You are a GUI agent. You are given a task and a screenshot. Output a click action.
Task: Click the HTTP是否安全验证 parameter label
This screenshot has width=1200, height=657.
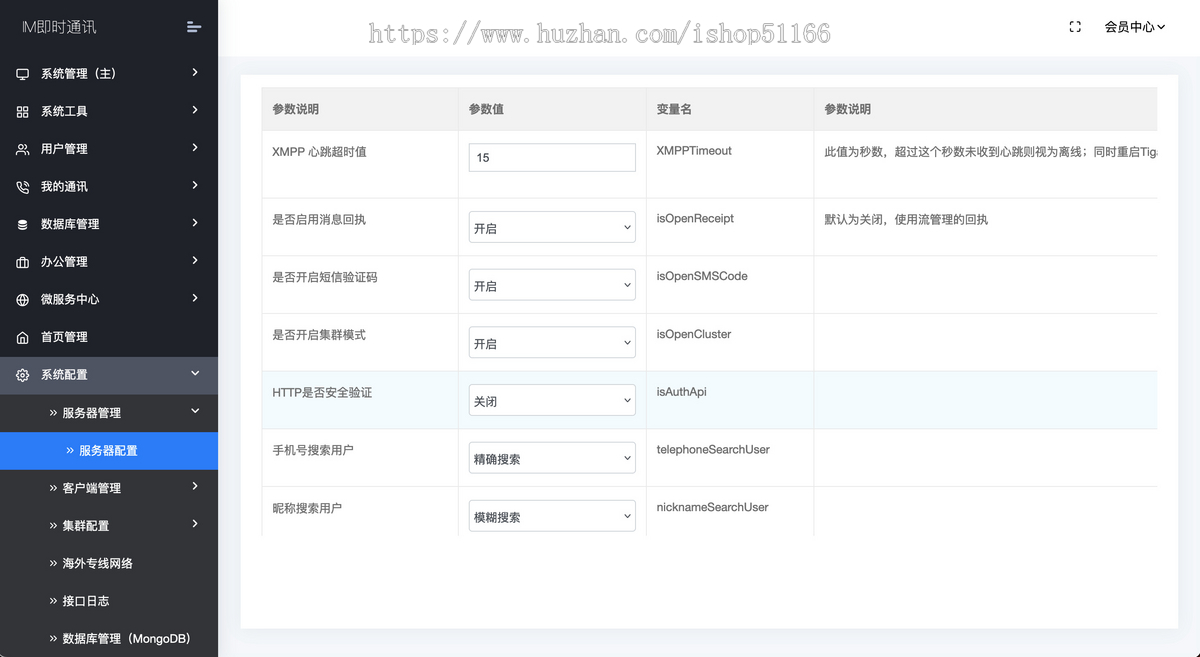pos(322,393)
